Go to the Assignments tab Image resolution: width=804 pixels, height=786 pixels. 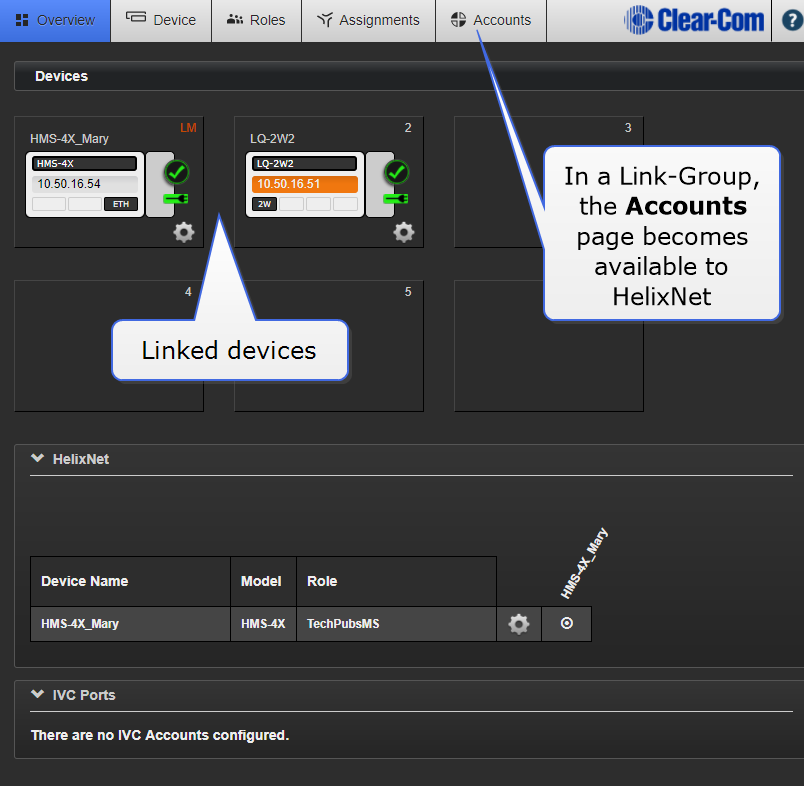pyautogui.click(x=368, y=20)
